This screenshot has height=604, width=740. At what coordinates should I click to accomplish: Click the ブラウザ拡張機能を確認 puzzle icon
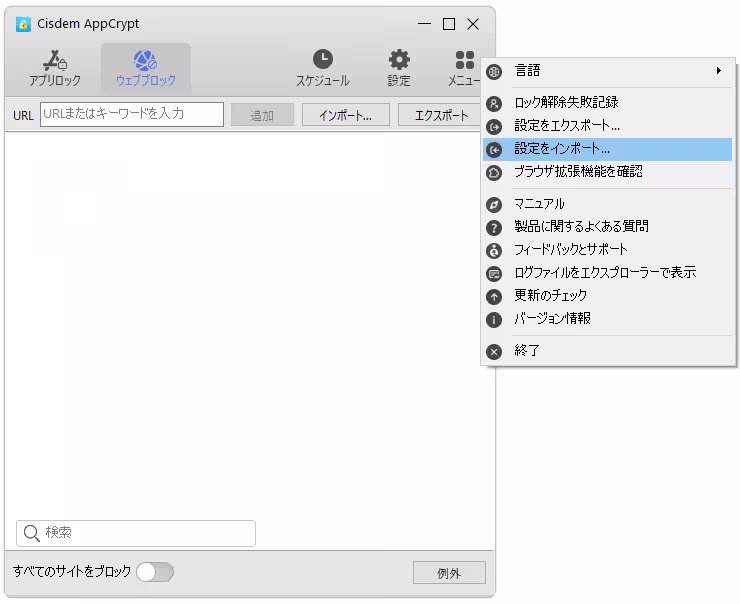(x=494, y=173)
